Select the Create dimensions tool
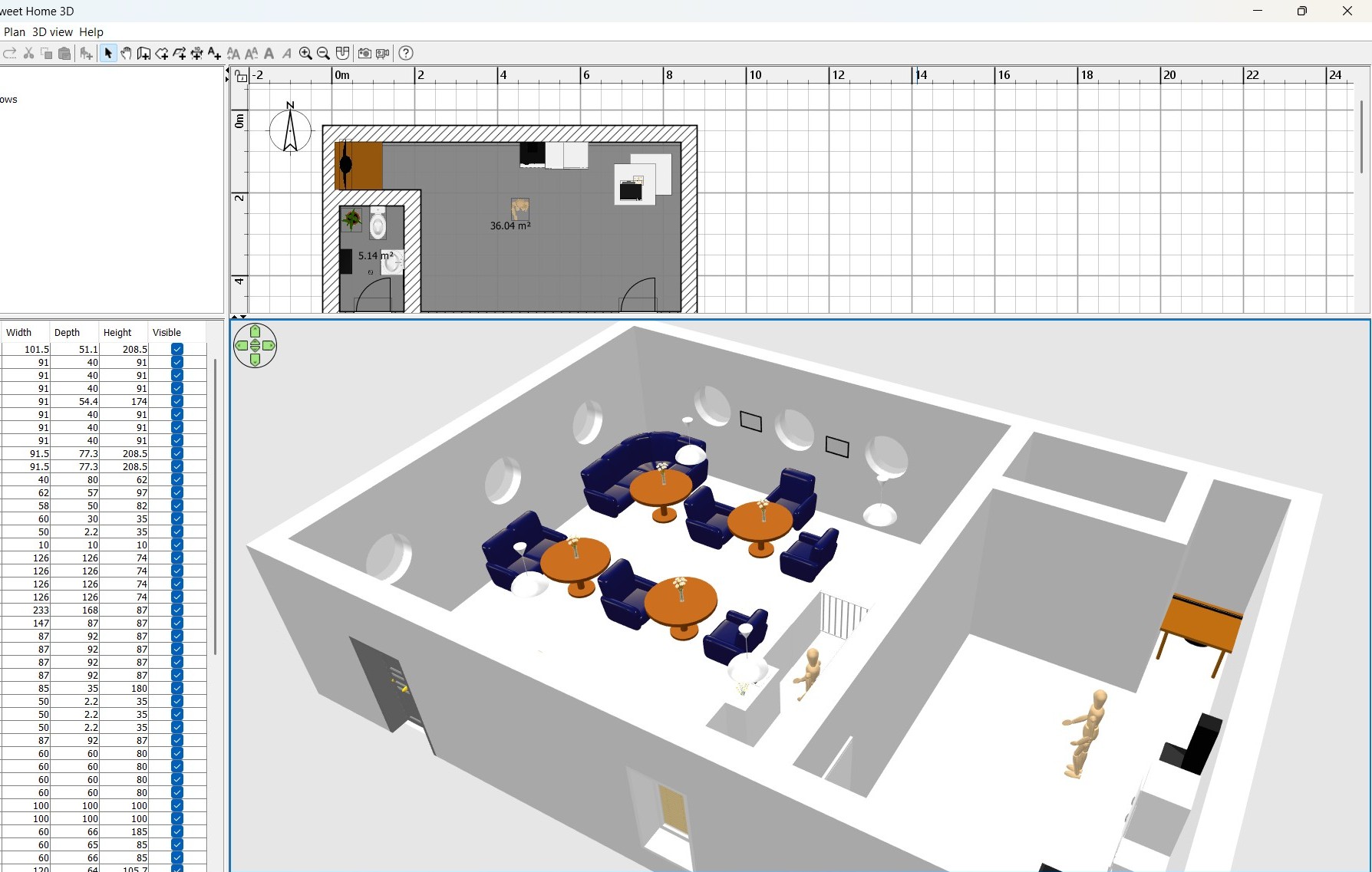Screen dimensions: 1372x872 (x=196, y=53)
